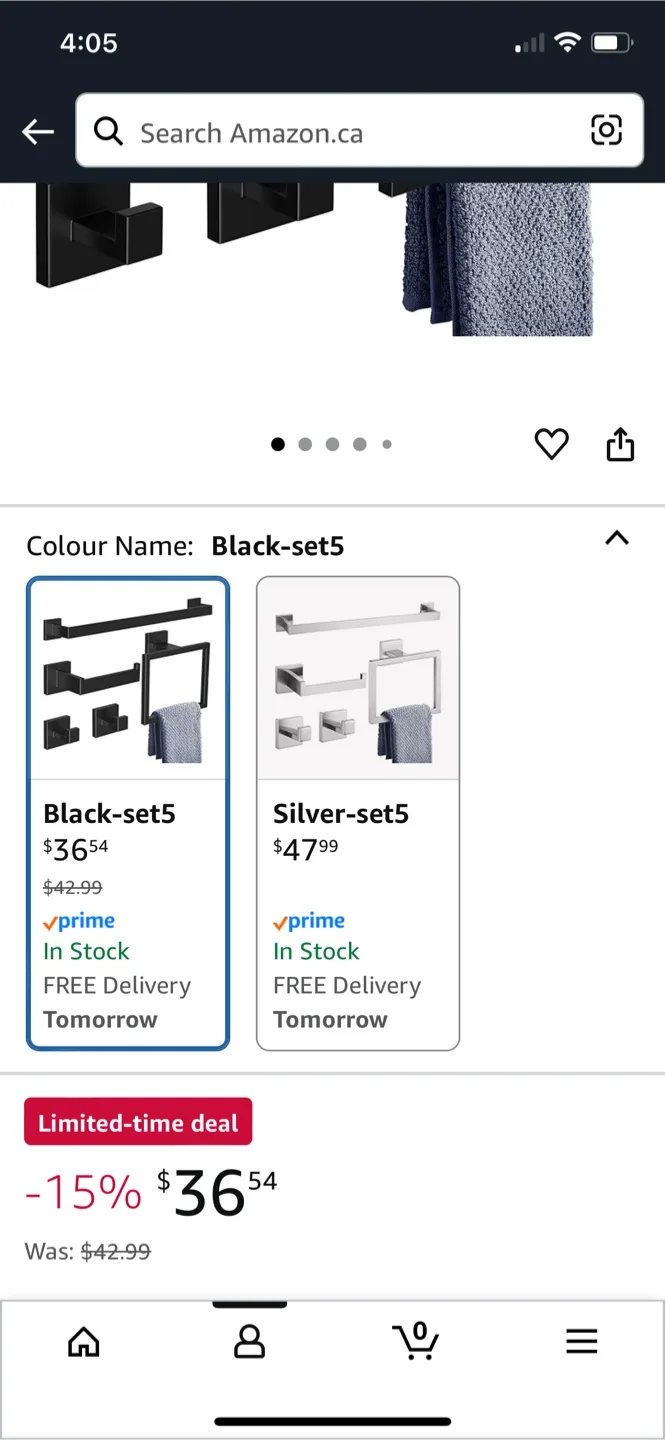Tap the Search Amazon.ca input field

point(300,131)
